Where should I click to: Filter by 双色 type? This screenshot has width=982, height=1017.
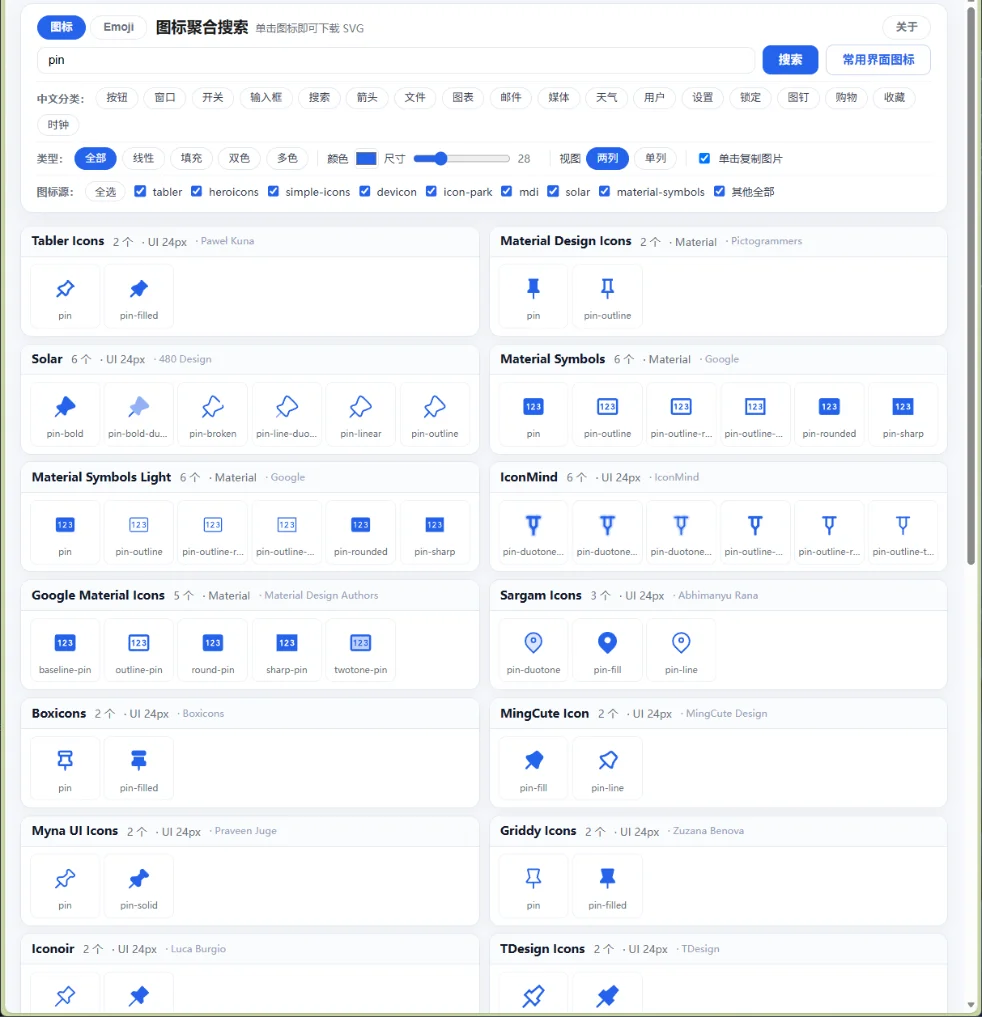tap(239, 158)
